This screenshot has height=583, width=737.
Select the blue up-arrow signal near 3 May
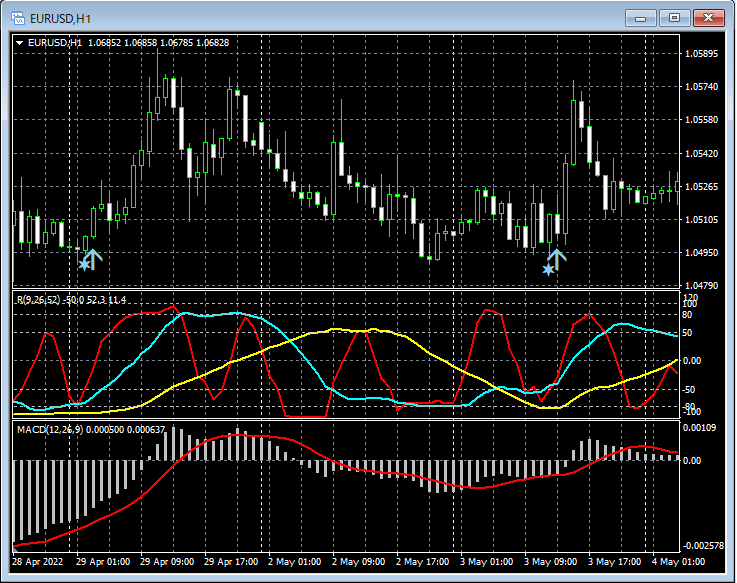tap(556, 259)
